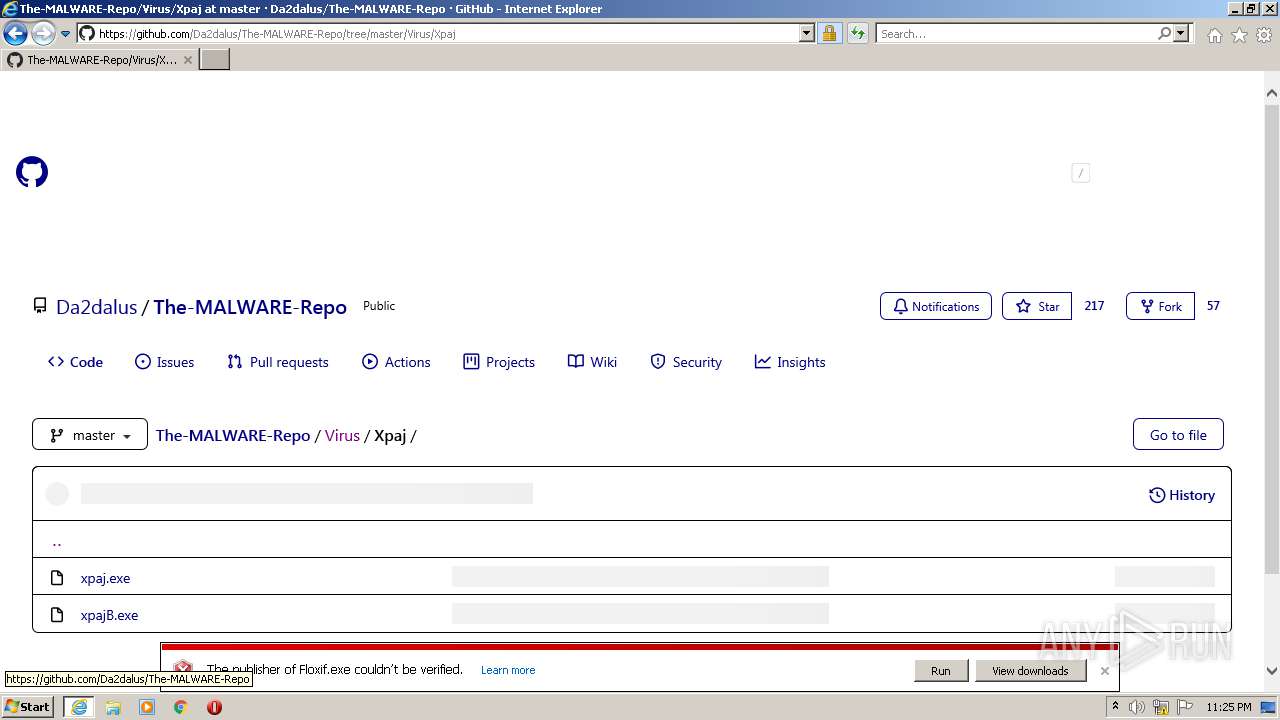The width and height of the screenshot is (1280, 720).
Task: Click the volume speaker tray icon
Action: [1137, 707]
